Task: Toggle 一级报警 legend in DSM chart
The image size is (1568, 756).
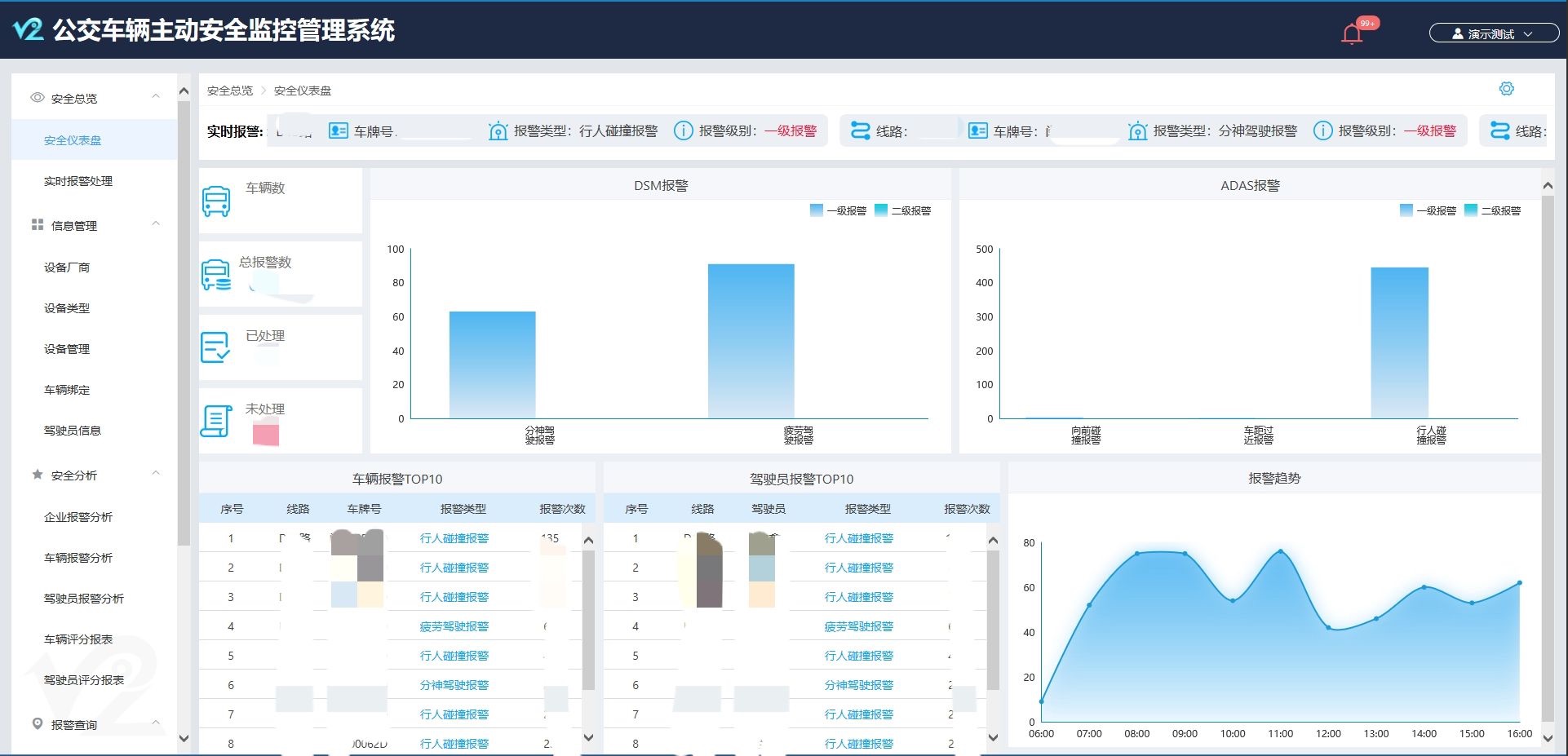Action: [838, 210]
